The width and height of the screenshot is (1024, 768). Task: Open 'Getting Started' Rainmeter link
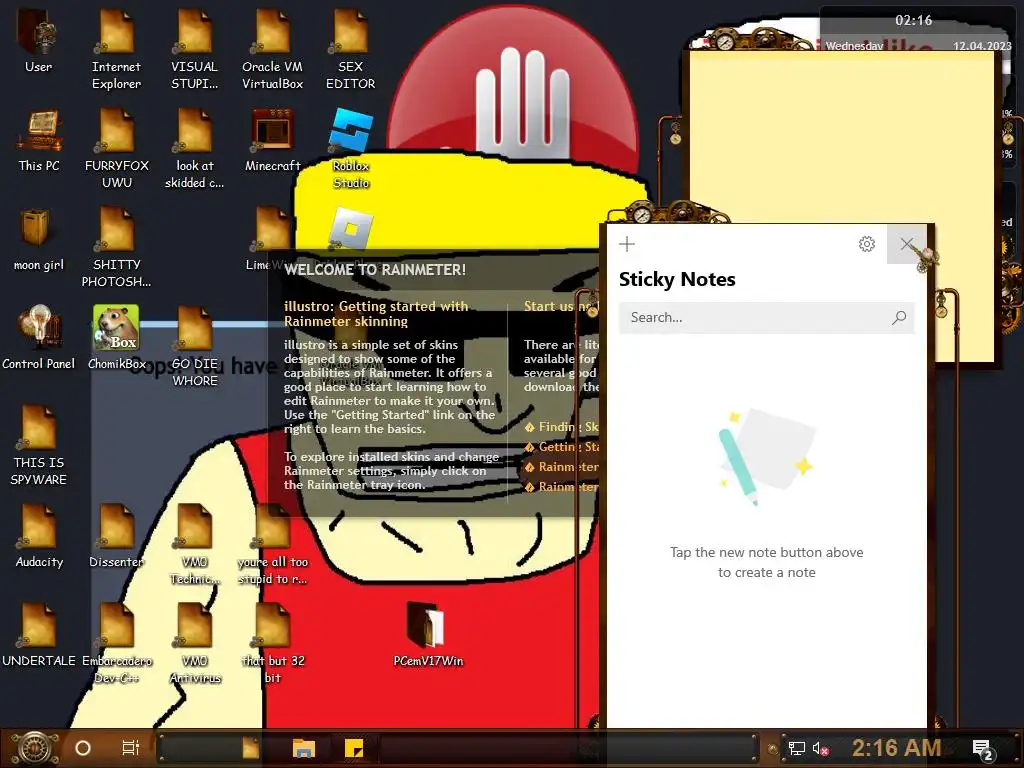click(x=562, y=447)
